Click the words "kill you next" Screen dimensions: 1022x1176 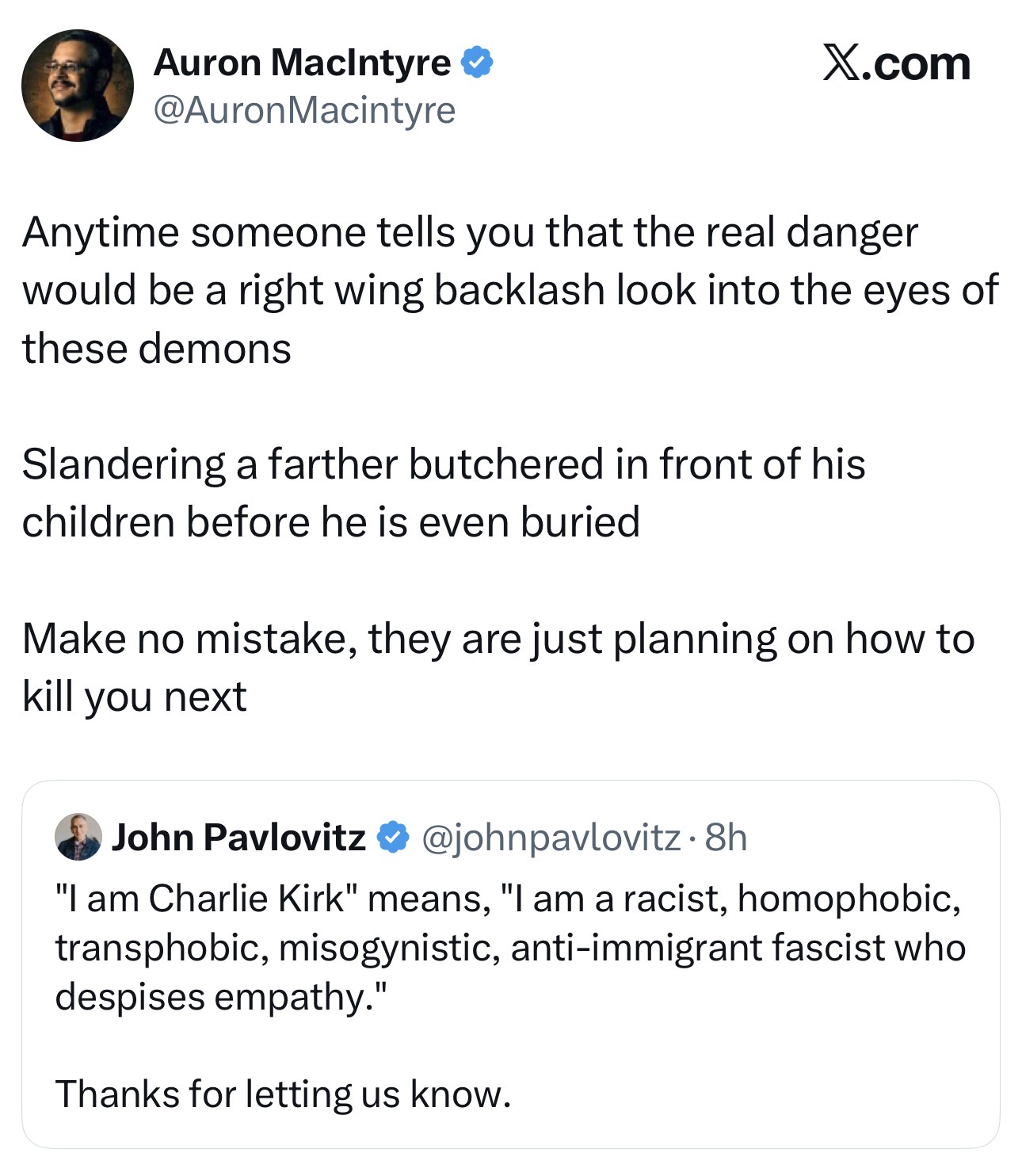coord(135,697)
